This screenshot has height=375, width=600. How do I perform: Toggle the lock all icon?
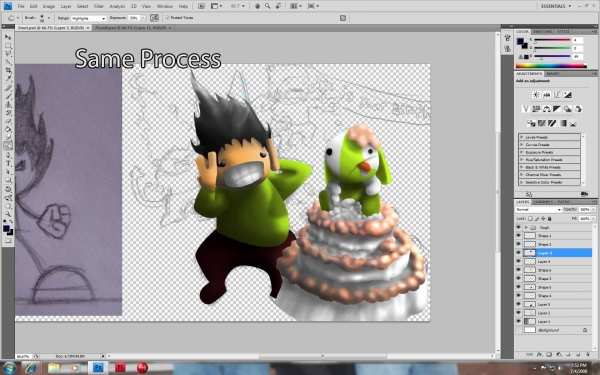[x=549, y=218]
